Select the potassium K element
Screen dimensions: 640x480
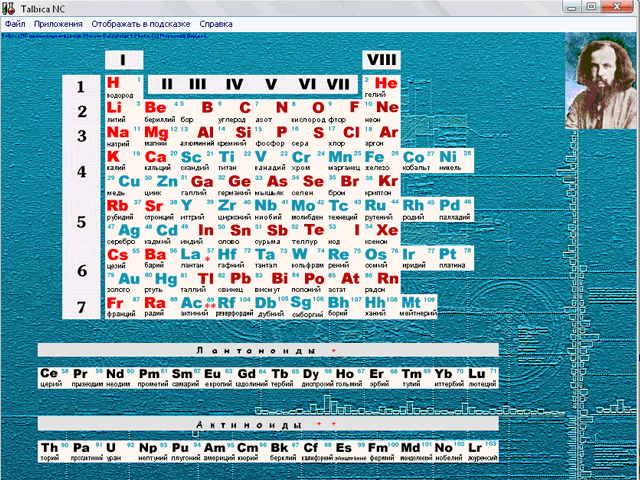pyautogui.click(x=124, y=160)
